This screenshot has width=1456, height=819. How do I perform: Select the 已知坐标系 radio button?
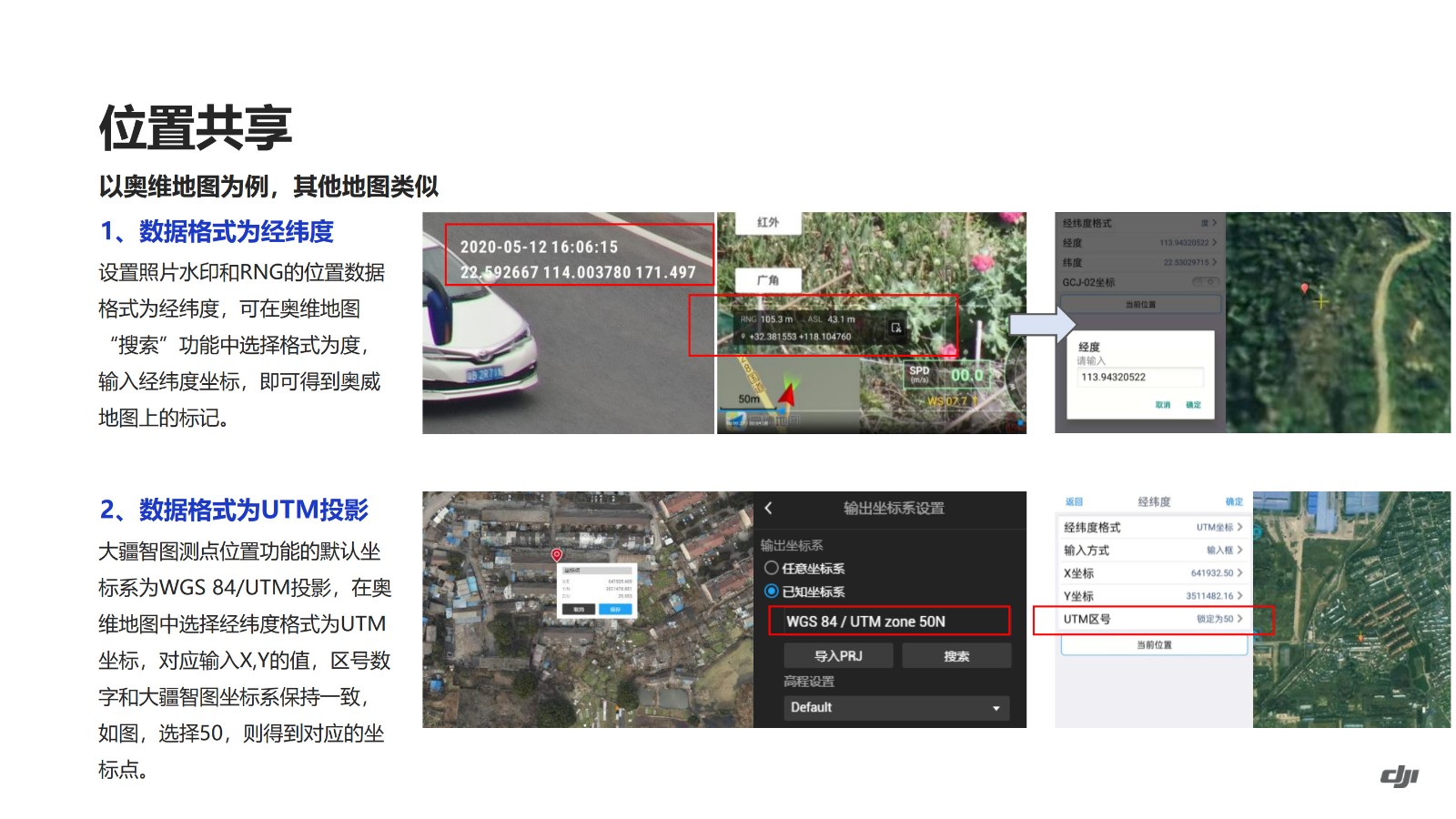772,591
